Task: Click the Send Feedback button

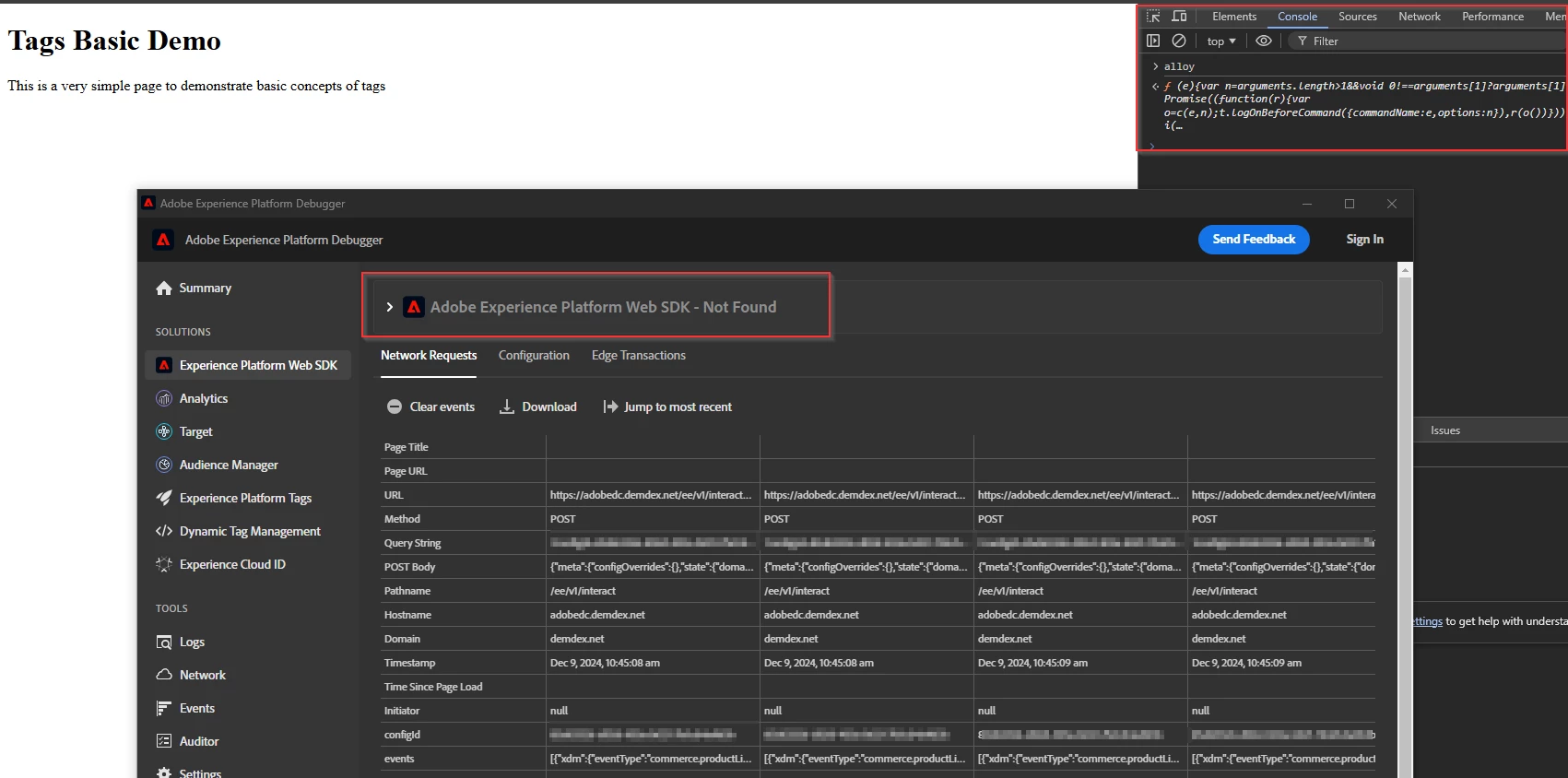Action: point(1254,239)
